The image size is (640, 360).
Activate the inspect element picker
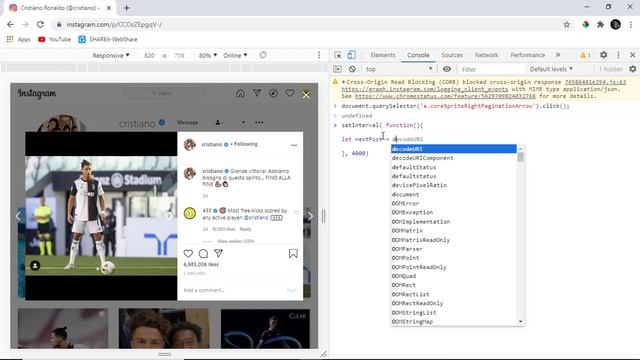(338, 55)
